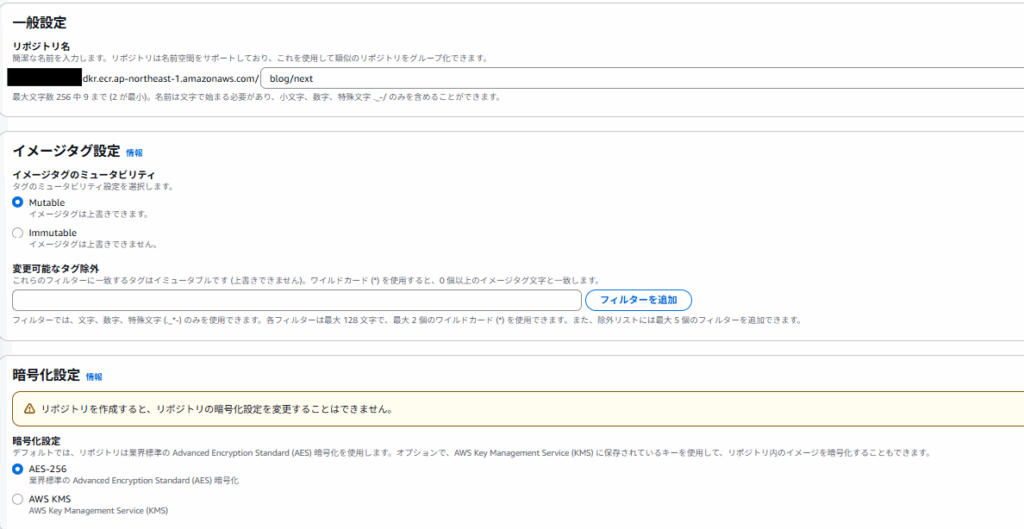This screenshot has width=1024, height=529.
Task: Click the empty tag exclusion filter field
Action: [296, 300]
